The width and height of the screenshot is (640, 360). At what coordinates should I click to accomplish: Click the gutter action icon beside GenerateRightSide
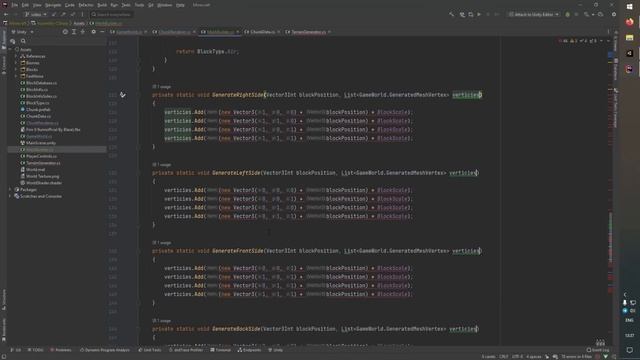click(x=122, y=95)
